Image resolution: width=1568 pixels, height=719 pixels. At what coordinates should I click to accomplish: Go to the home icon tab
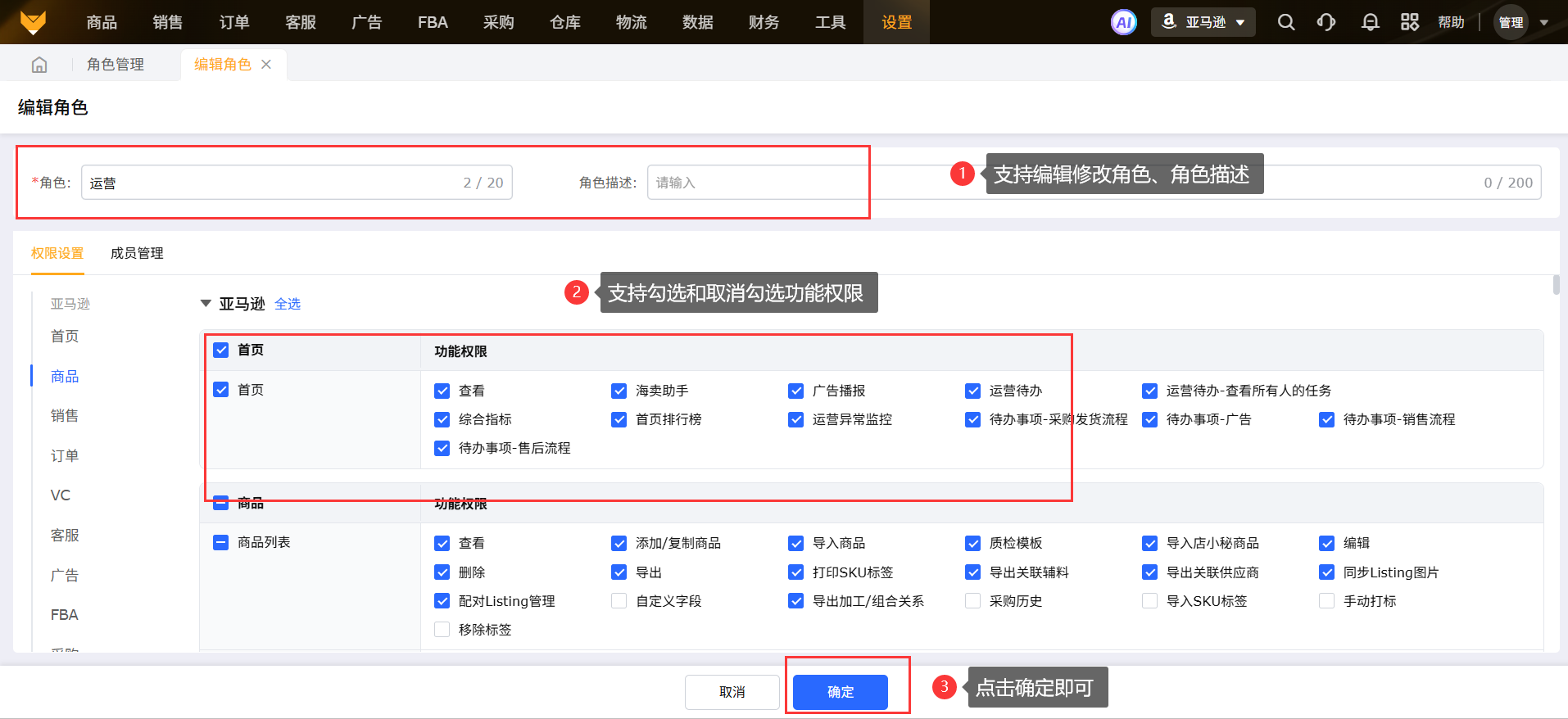pyautogui.click(x=39, y=65)
